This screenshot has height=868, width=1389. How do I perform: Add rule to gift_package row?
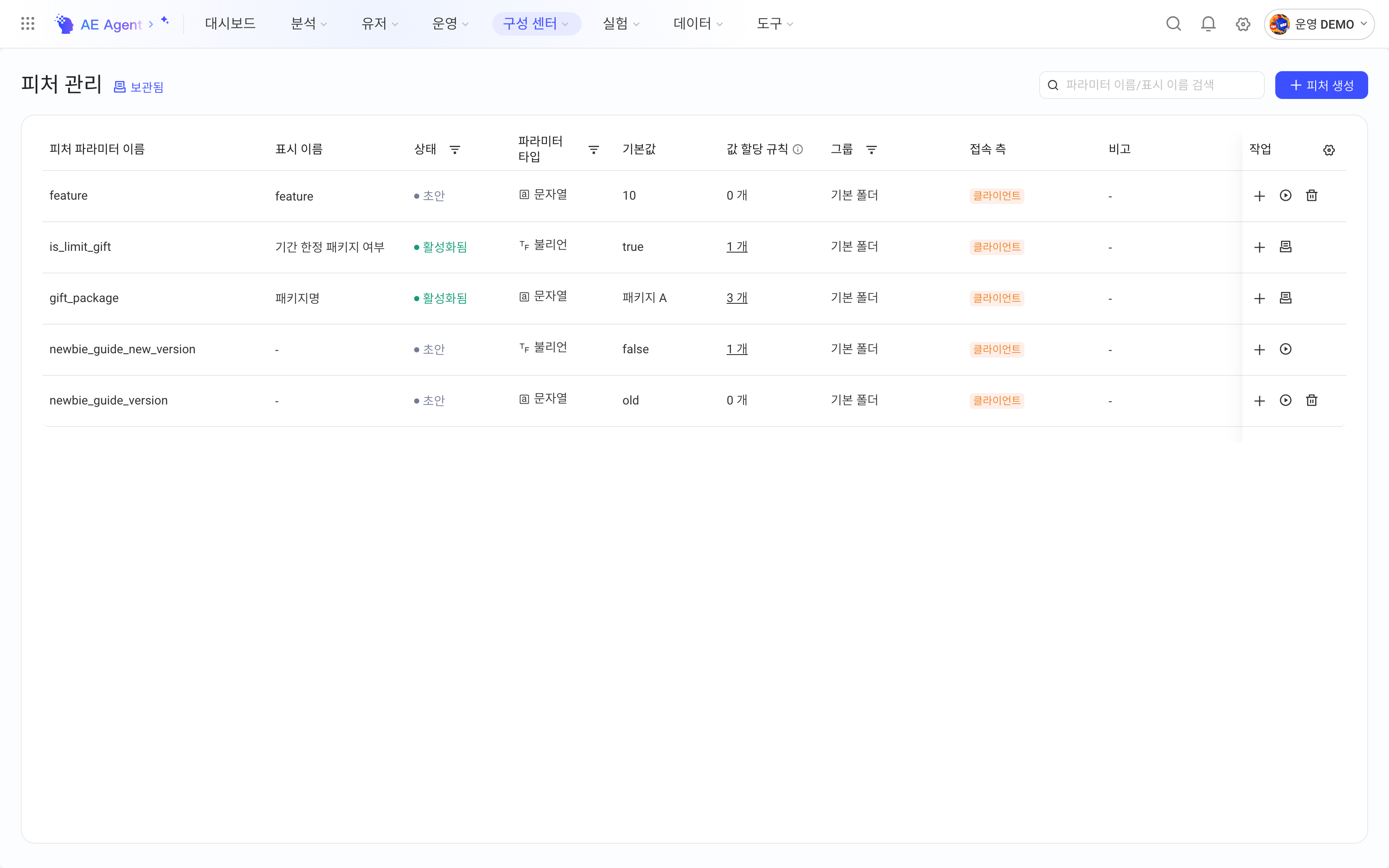pos(1259,298)
